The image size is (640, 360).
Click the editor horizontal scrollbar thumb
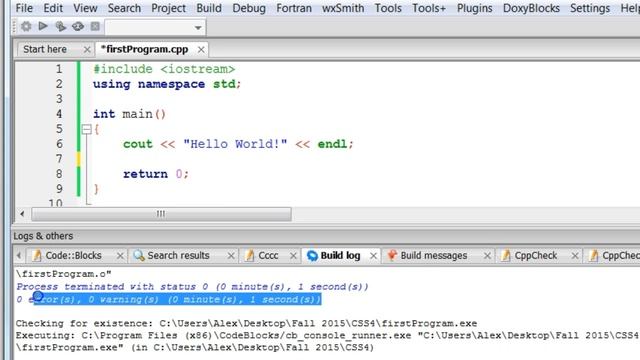point(161,214)
